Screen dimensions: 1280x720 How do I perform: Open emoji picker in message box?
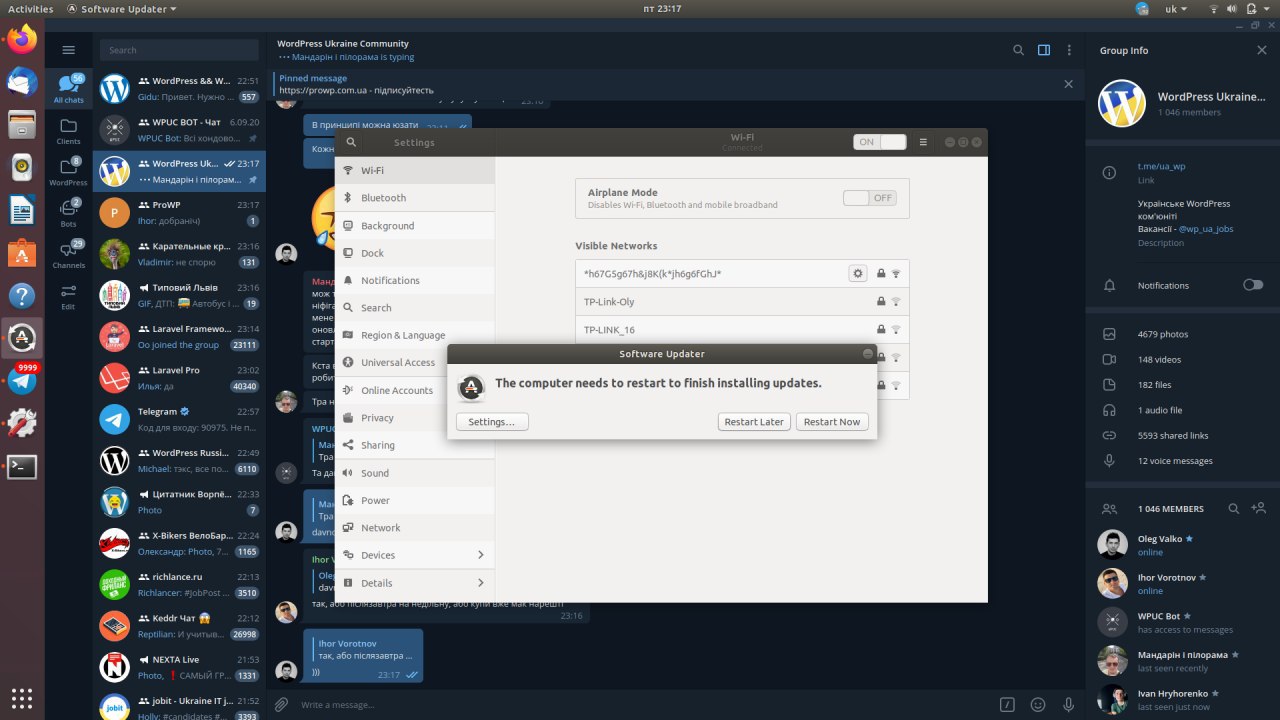click(x=1038, y=705)
